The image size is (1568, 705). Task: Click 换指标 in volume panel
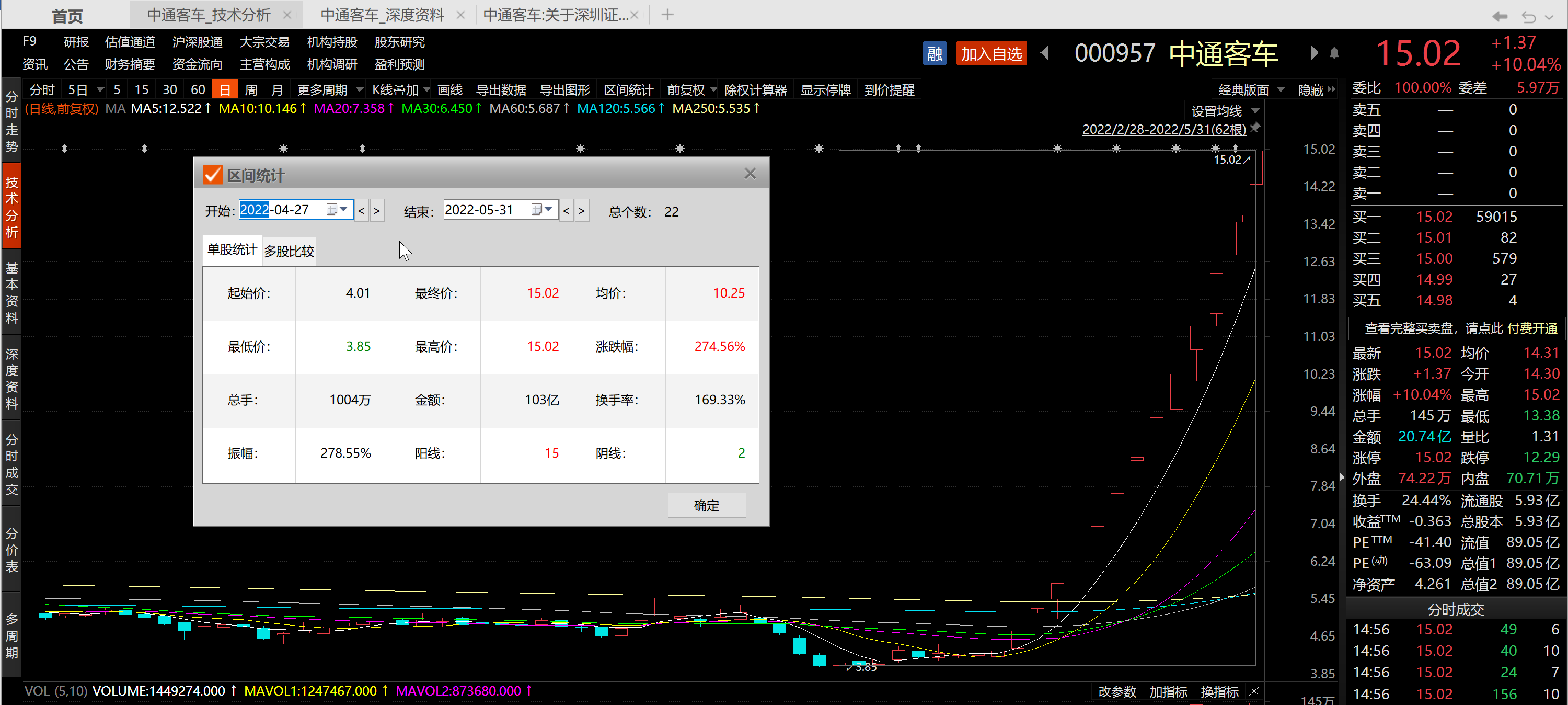point(1219,691)
